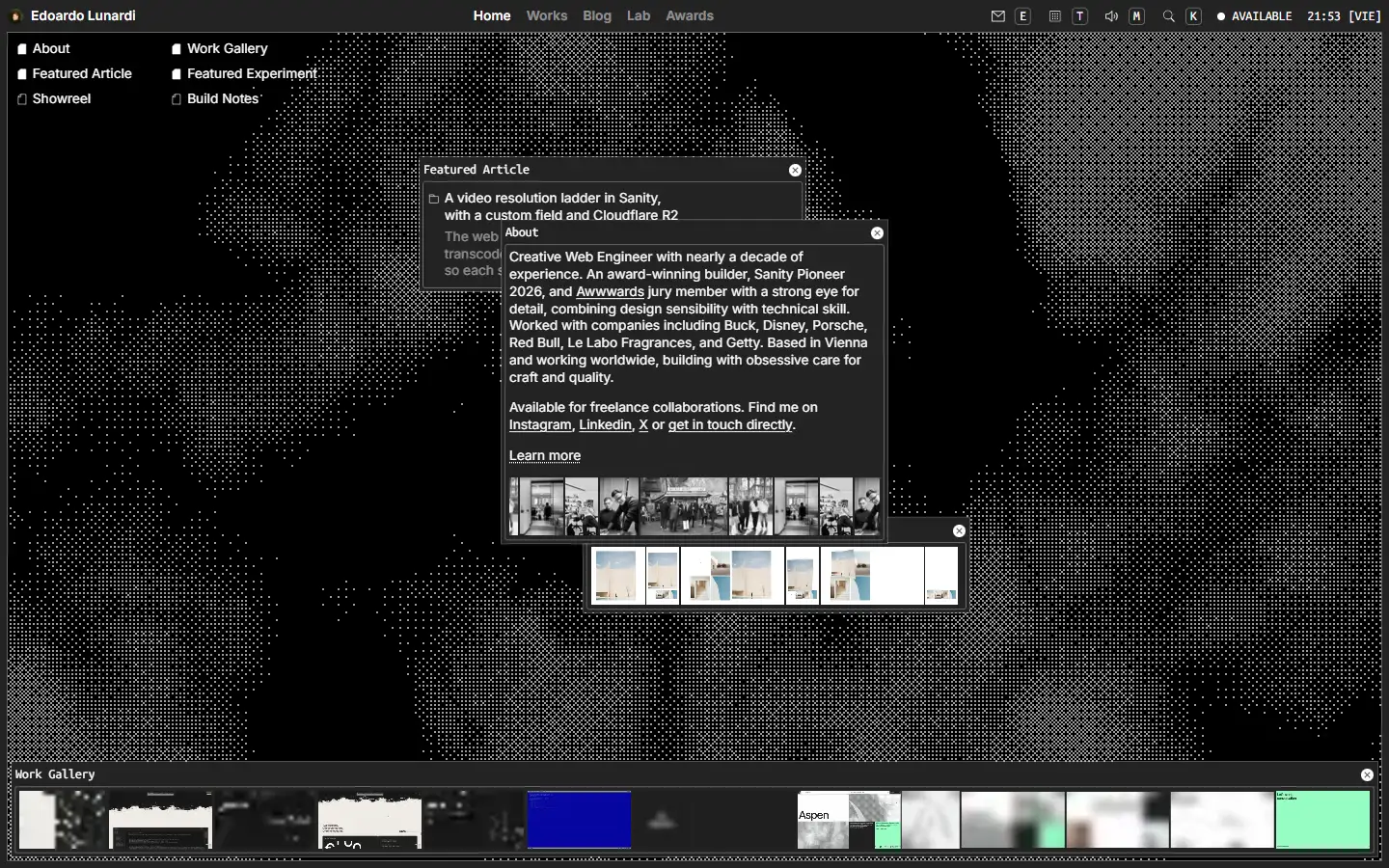
Task: Click the grid icon beside the T key
Action: [1055, 16]
